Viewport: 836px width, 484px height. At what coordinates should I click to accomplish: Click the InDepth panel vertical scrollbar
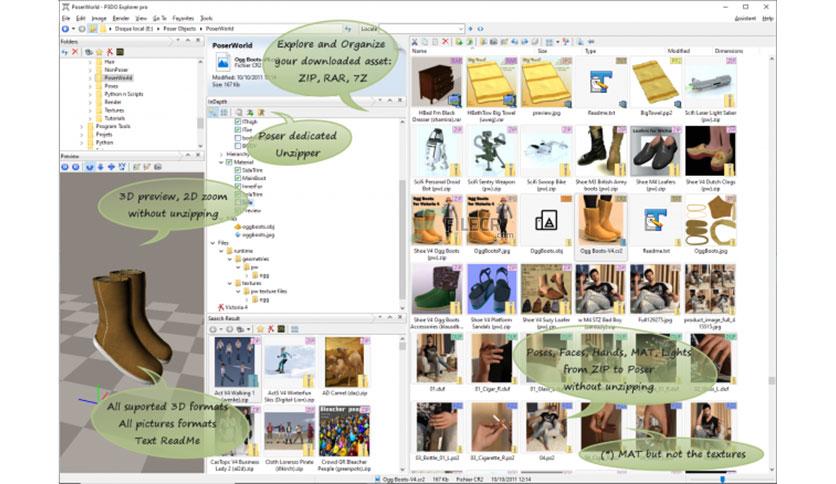point(403,240)
